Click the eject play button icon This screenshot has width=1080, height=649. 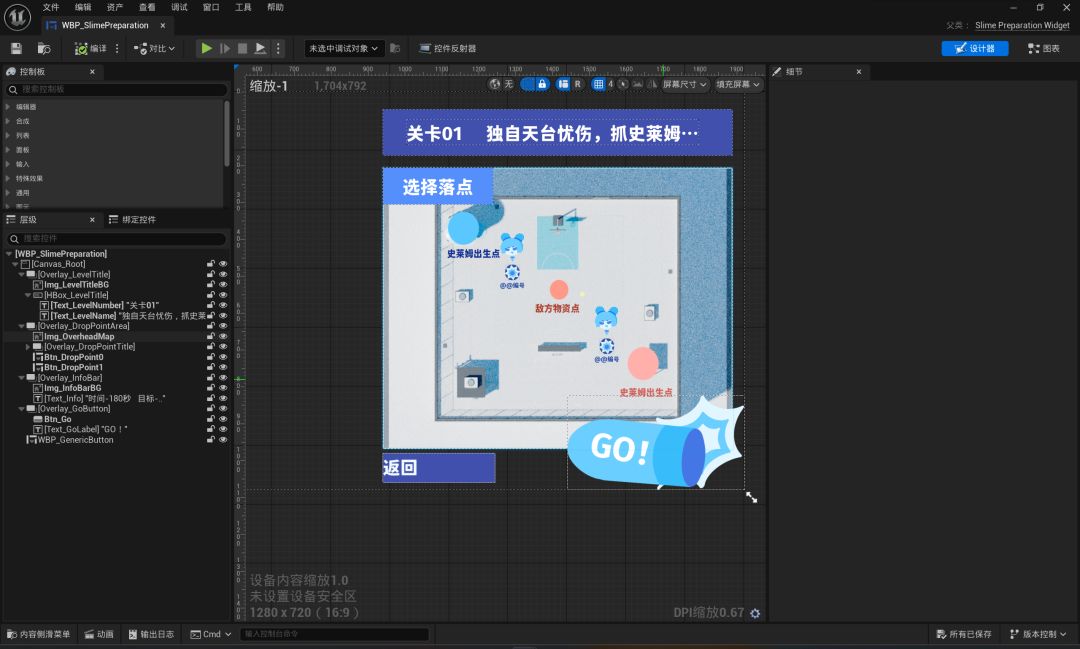point(260,48)
